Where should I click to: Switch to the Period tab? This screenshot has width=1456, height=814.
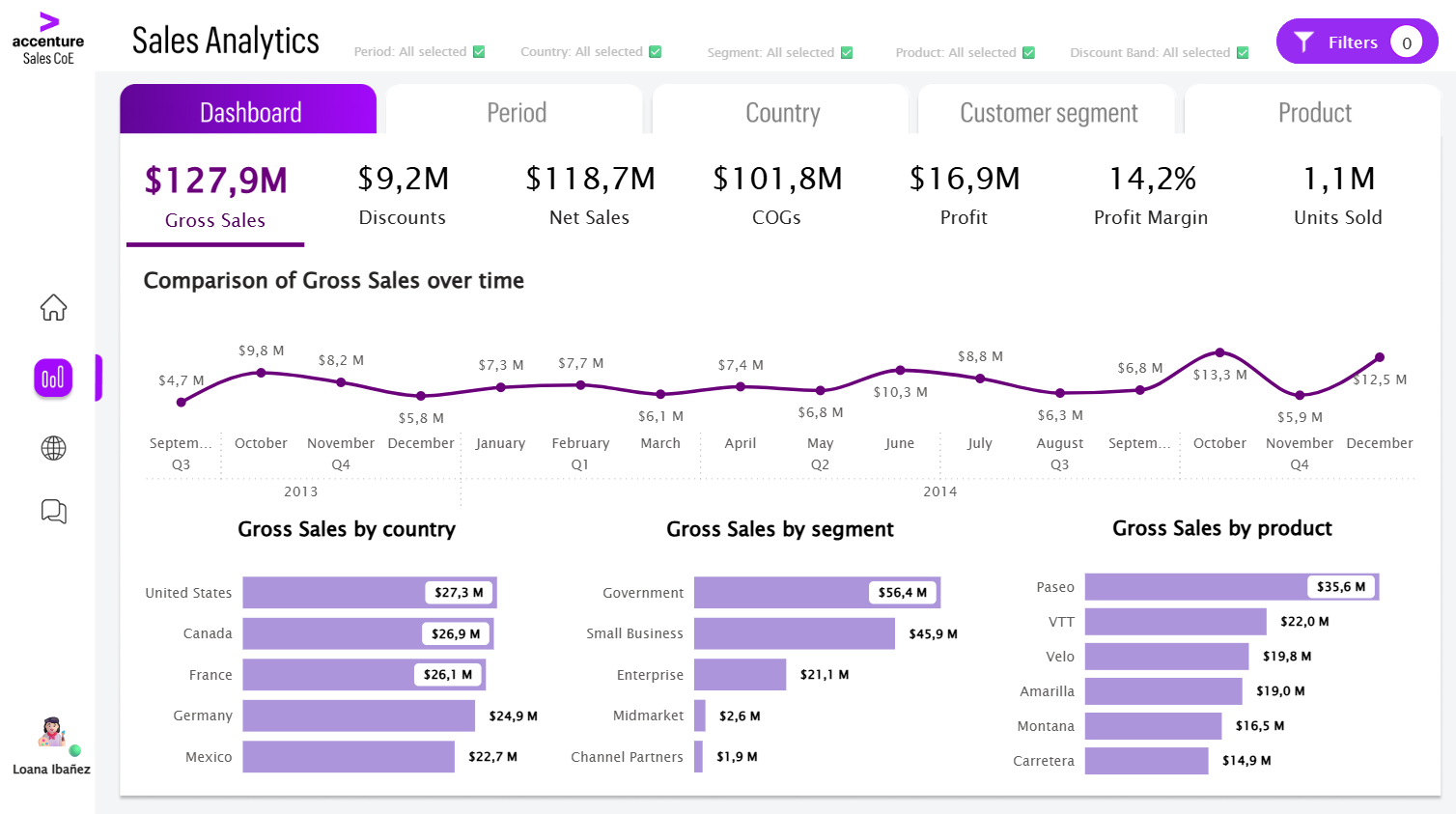516,109
